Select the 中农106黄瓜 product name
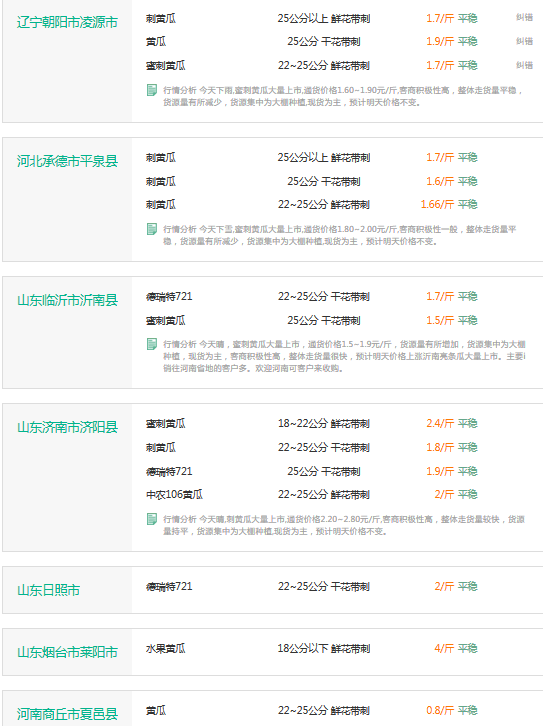The width and height of the screenshot is (543, 726). 174,494
